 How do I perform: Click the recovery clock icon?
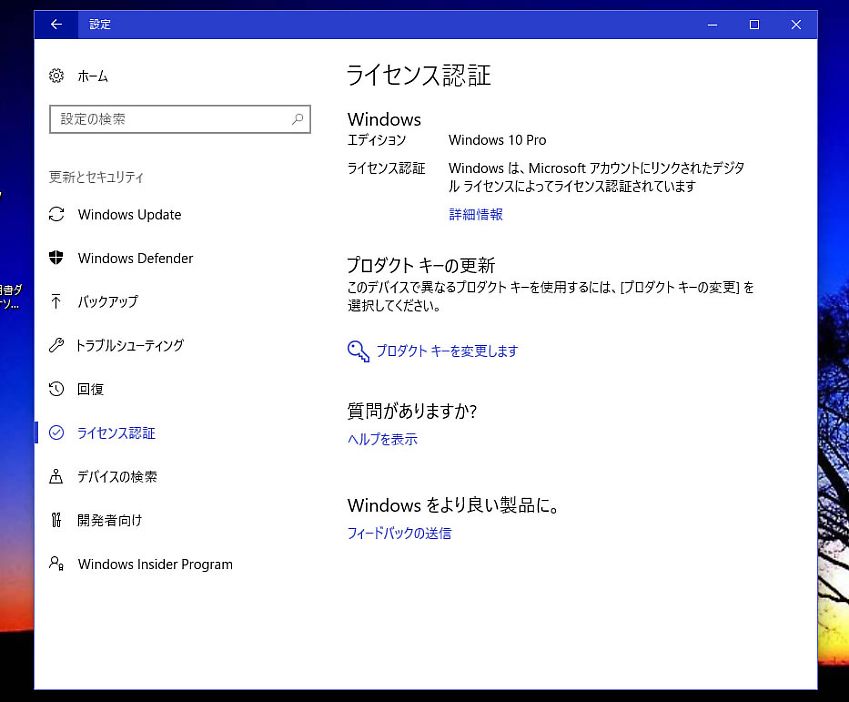56,389
